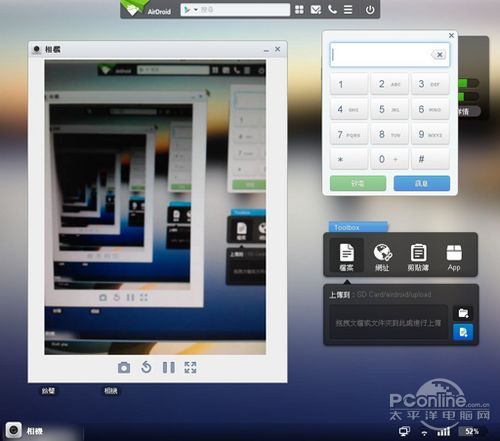Open the Google Play search source dropdown
The image size is (500, 441).
point(190,10)
